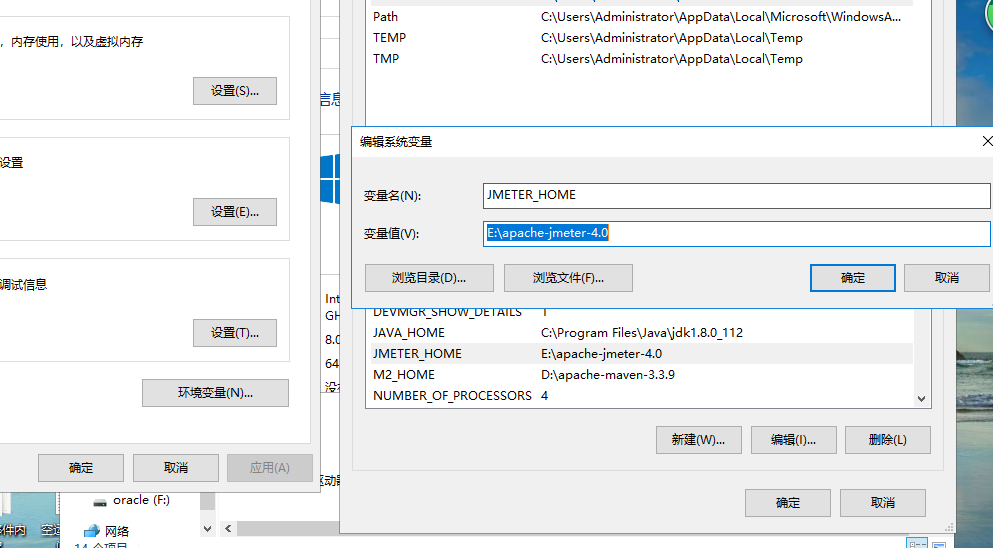Click 取消 in the system properties window
The image size is (993, 548).
pyautogui.click(x=176, y=468)
